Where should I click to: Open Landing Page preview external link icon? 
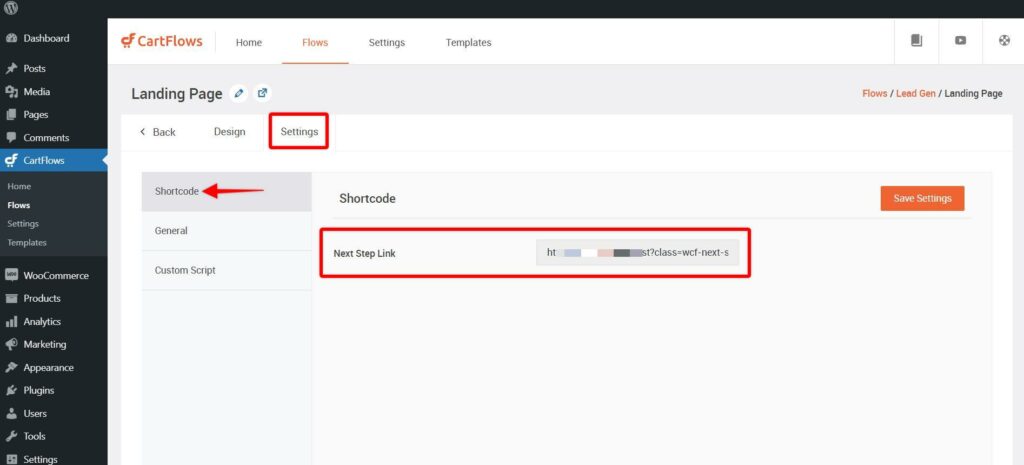(262, 93)
